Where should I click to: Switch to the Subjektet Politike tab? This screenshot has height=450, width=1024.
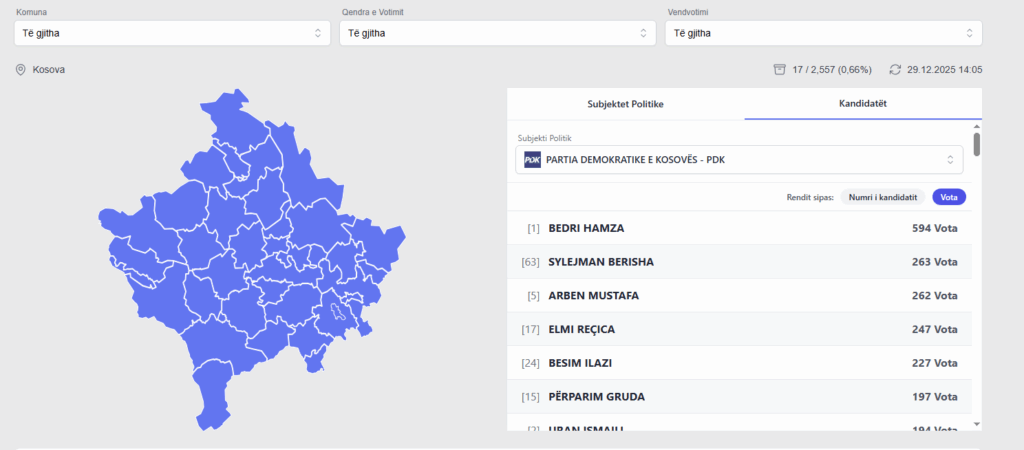pyautogui.click(x=625, y=104)
